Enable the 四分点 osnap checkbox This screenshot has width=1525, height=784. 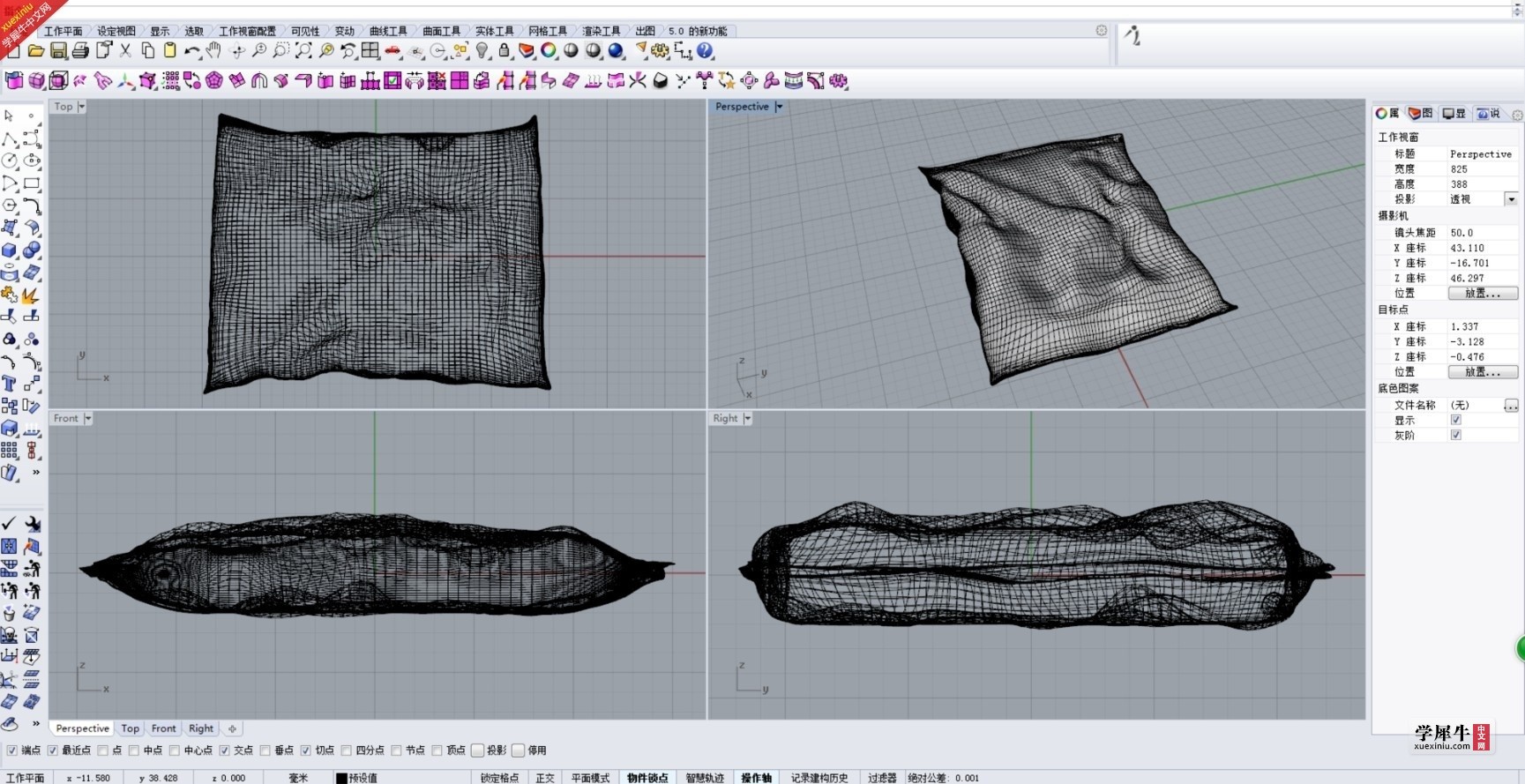point(347,750)
